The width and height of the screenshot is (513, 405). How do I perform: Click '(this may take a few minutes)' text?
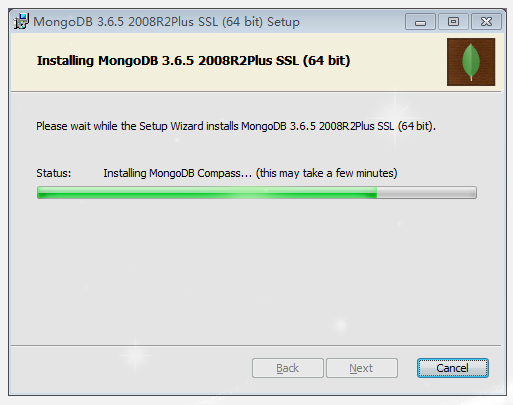click(x=326, y=173)
